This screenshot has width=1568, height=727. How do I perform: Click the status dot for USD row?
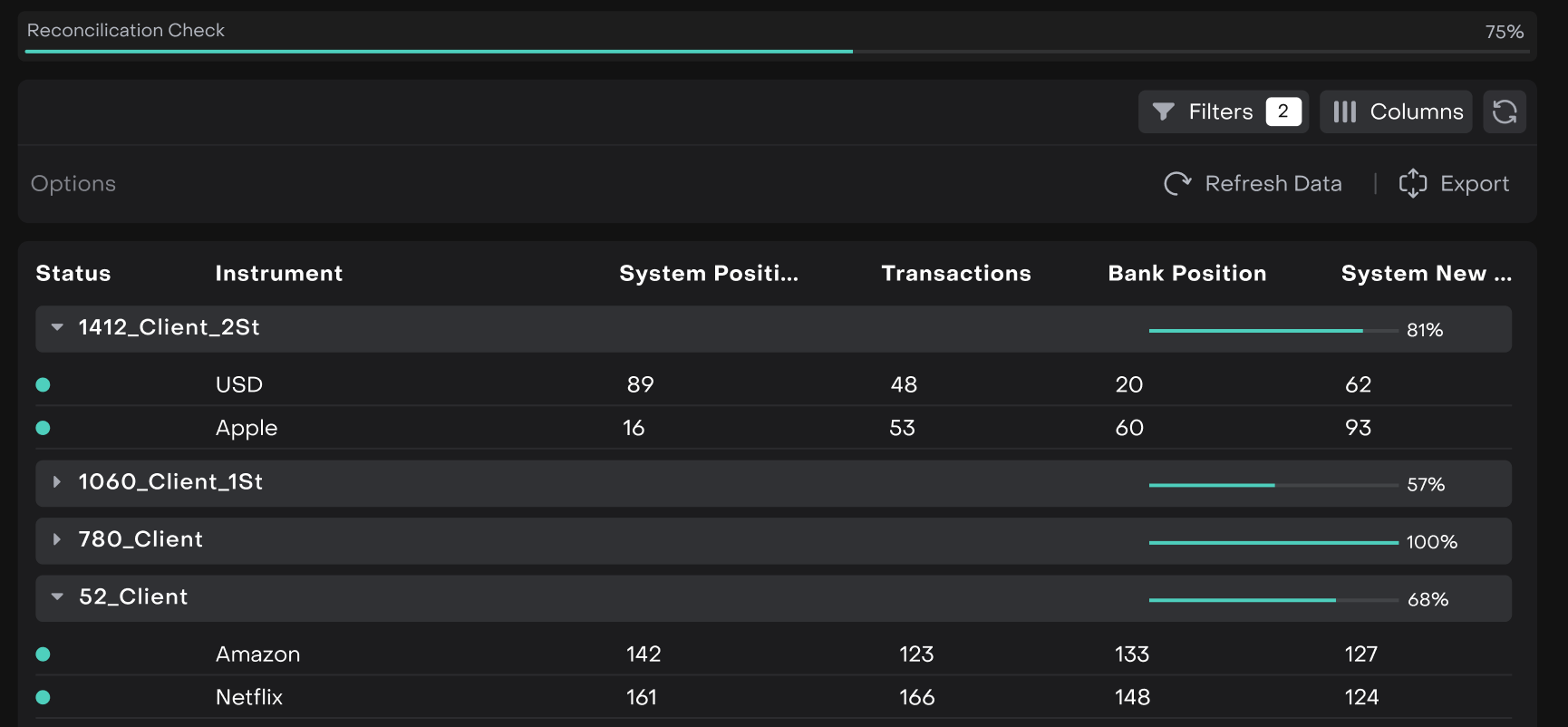pyautogui.click(x=43, y=384)
